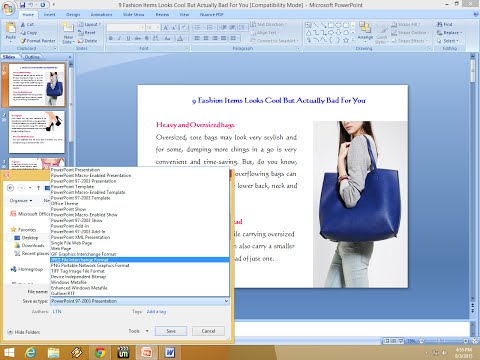480x360 pixels.
Task: Open the Office button menu
Action: (x=8, y=8)
